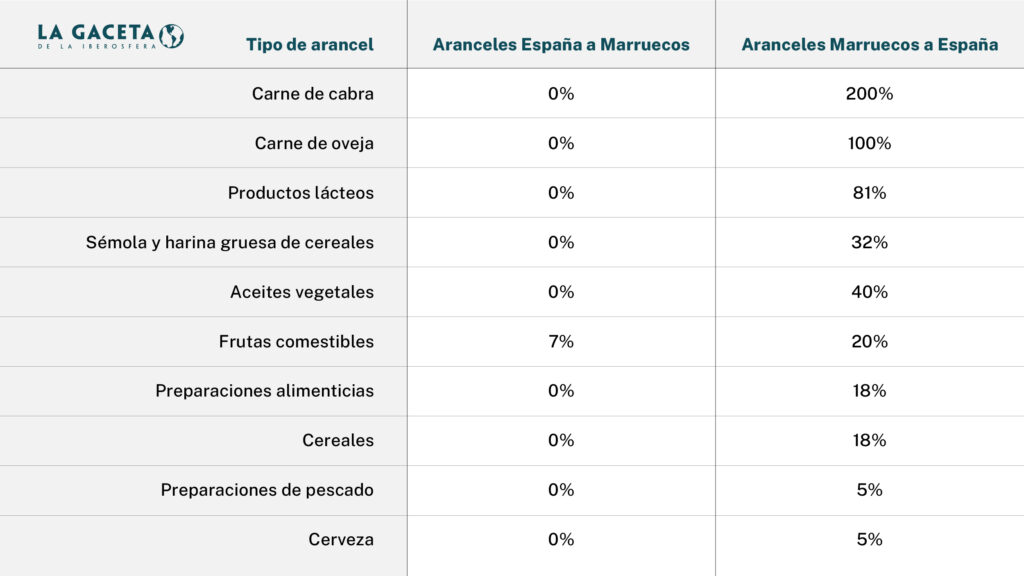Select the Aceites vegetales row label
This screenshot has width=1024, height=576.
(x=302, y=292)
